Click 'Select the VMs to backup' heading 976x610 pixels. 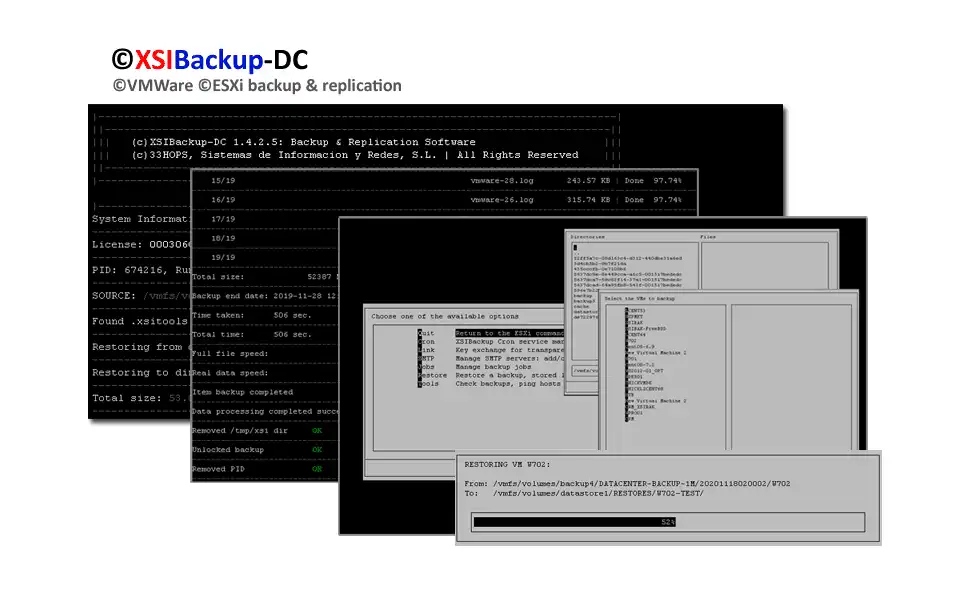[640, 299]
